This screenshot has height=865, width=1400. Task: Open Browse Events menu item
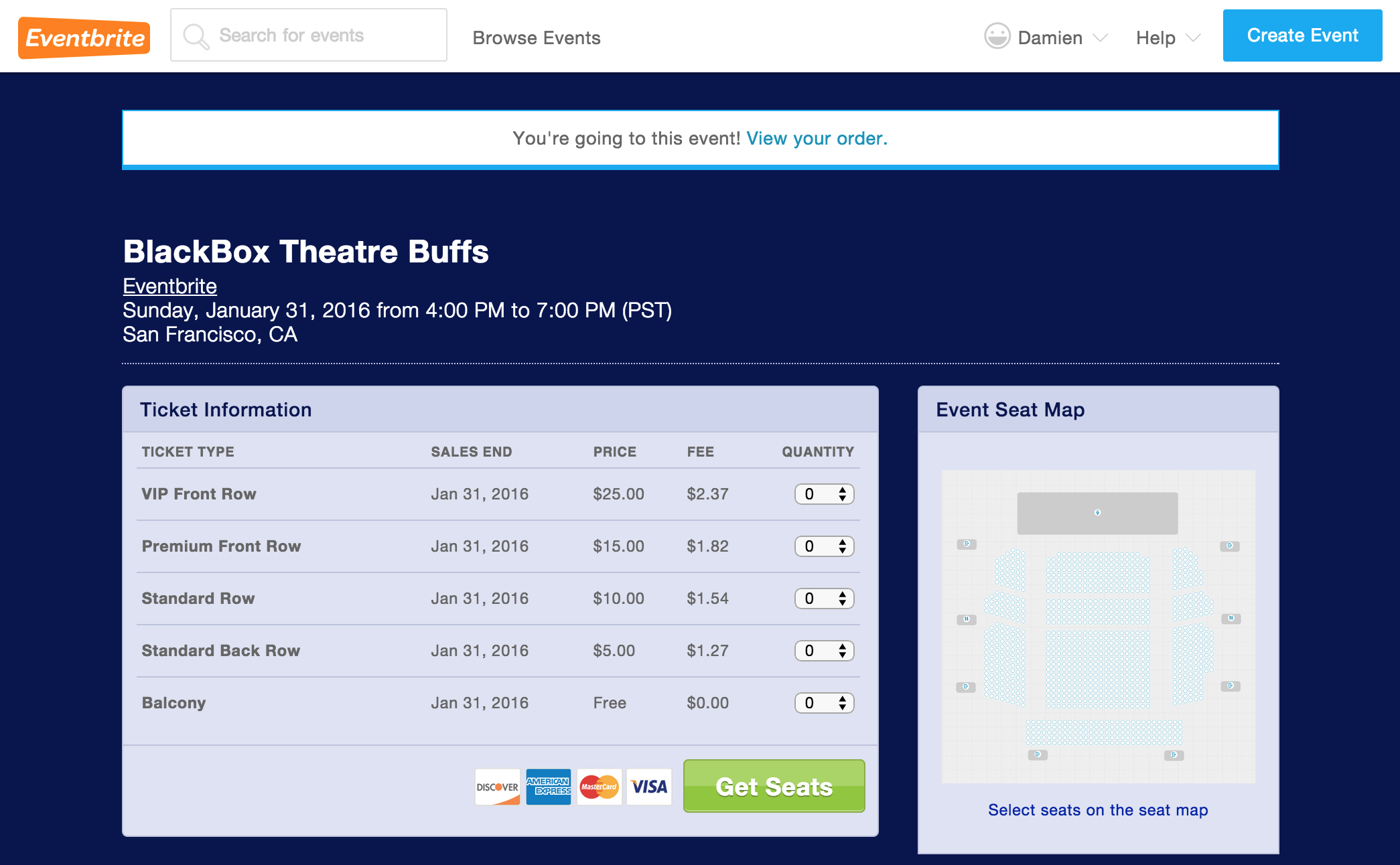[537, 36]
